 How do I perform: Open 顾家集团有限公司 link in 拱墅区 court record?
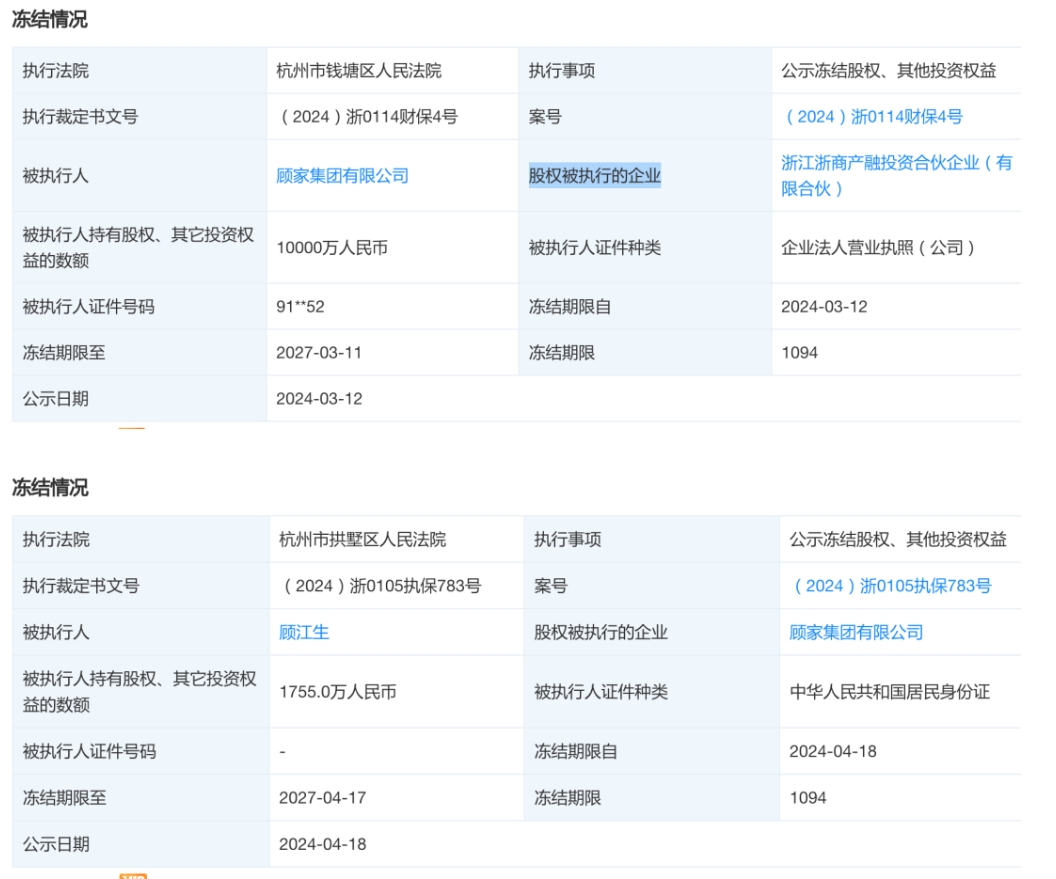click(856, 632)
